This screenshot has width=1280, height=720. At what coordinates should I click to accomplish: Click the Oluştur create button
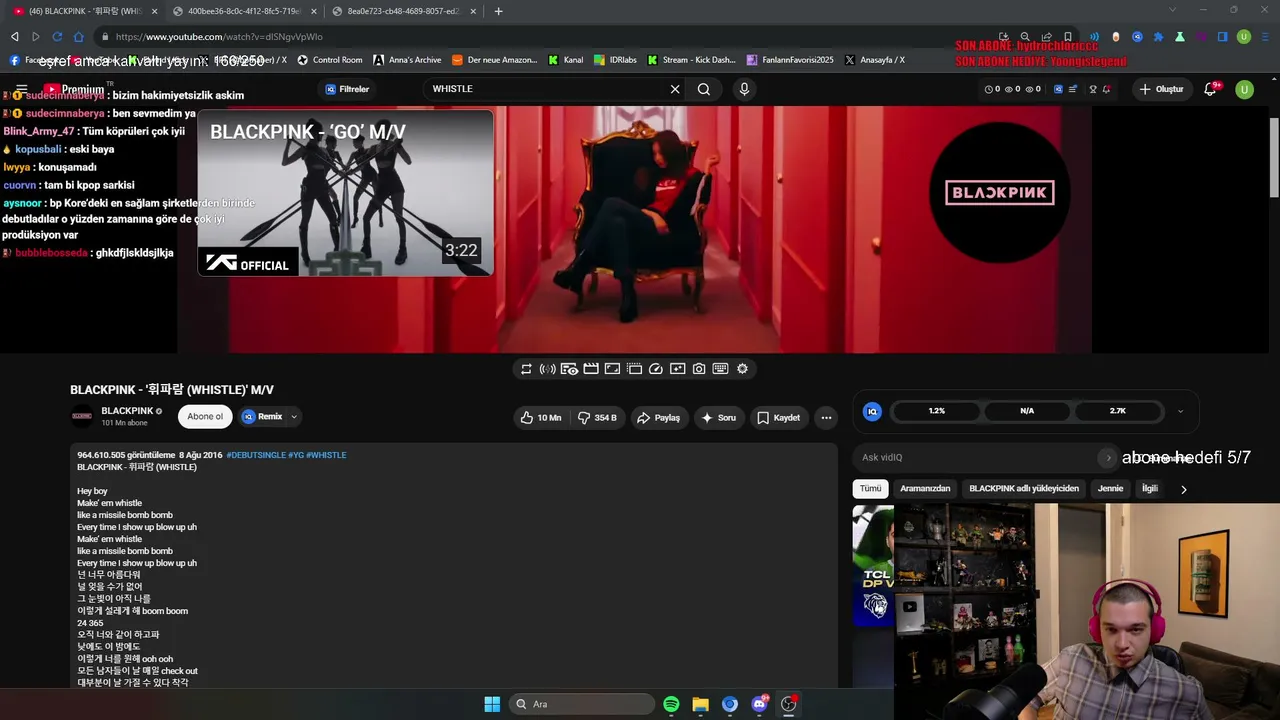(x=1161, y=89)
